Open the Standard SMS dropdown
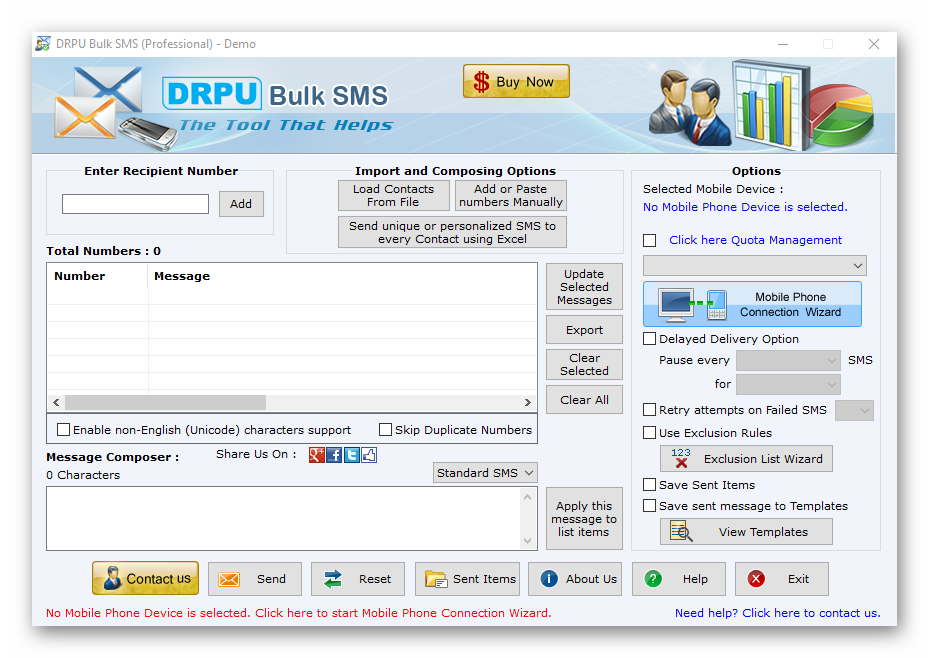 pos(485,472)
